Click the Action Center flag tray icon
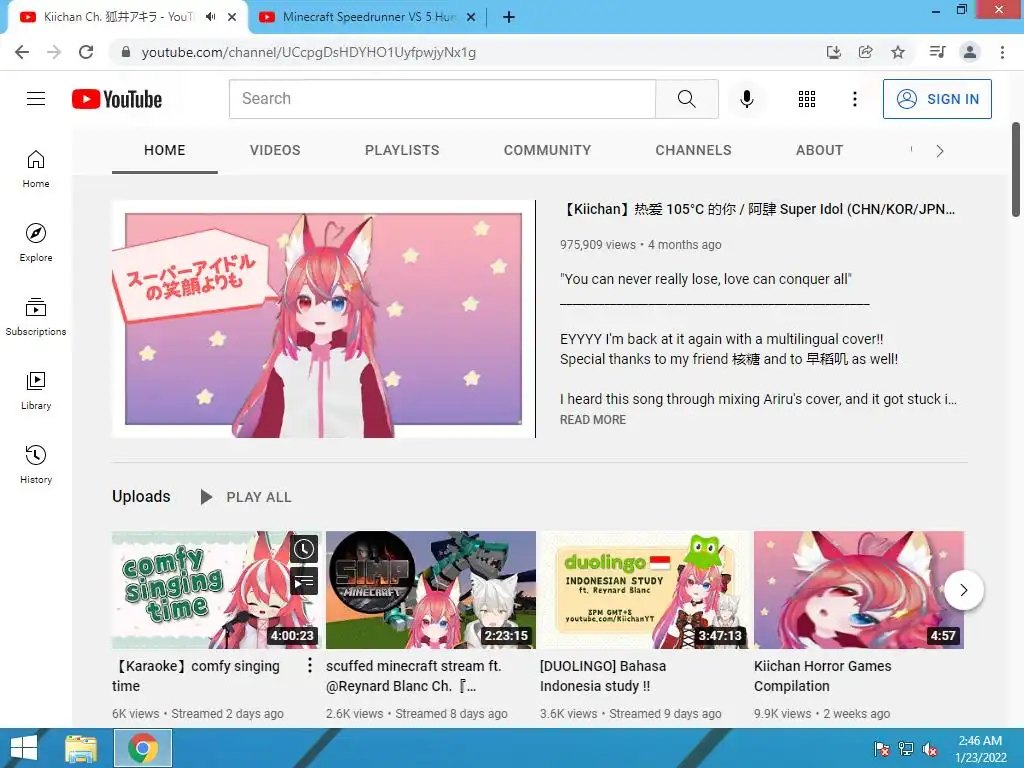This screenshot has width=1024, height=768. tap(881, 749)
